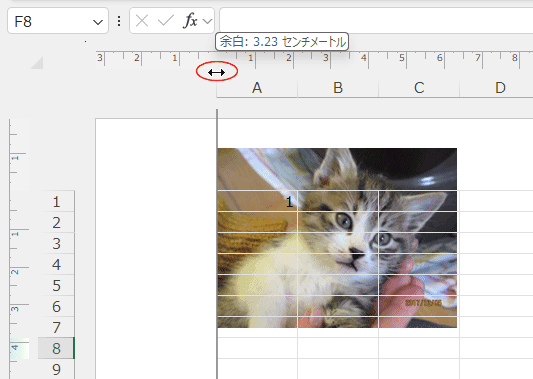This screenshot has width=533, height=379.
Task: Select column C header
Action: click(x=419, y=88)
